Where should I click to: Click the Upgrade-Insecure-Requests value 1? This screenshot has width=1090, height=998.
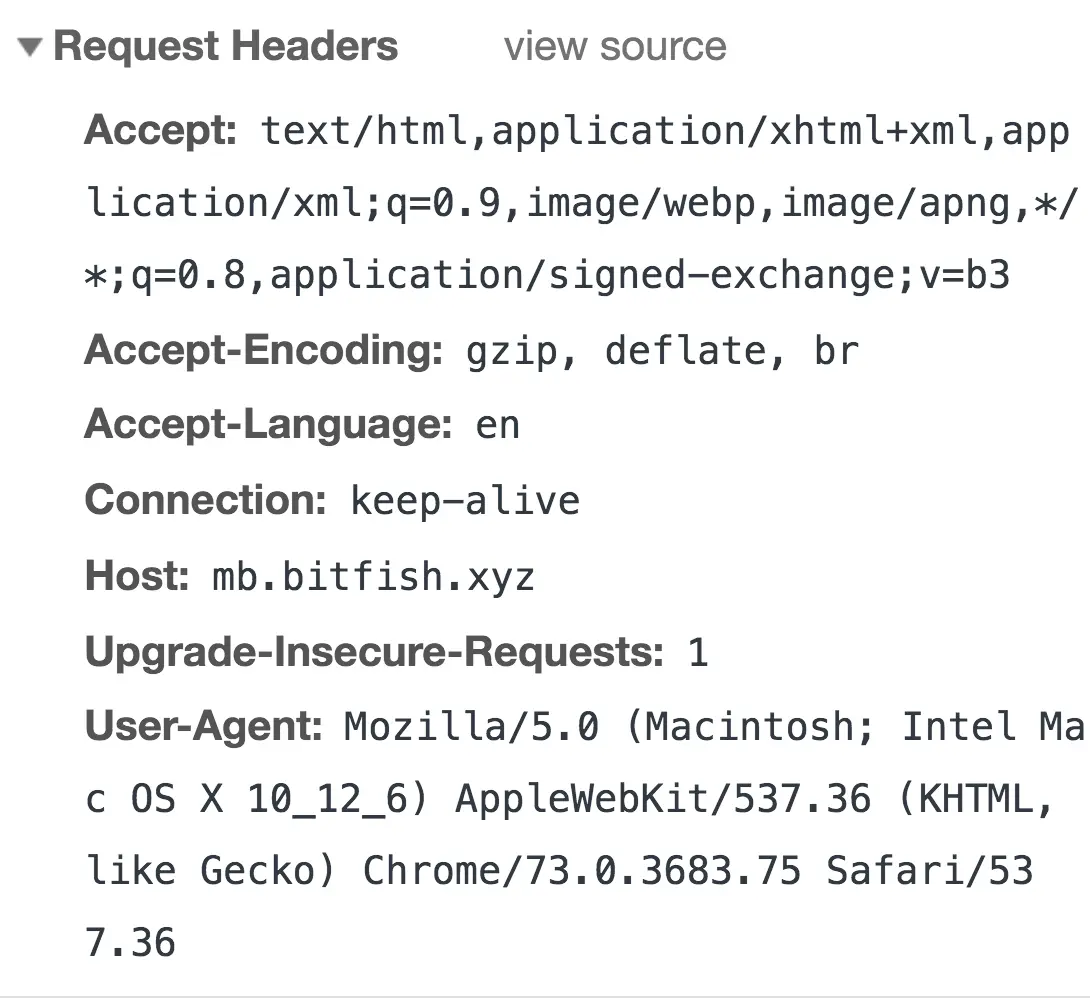697,653
